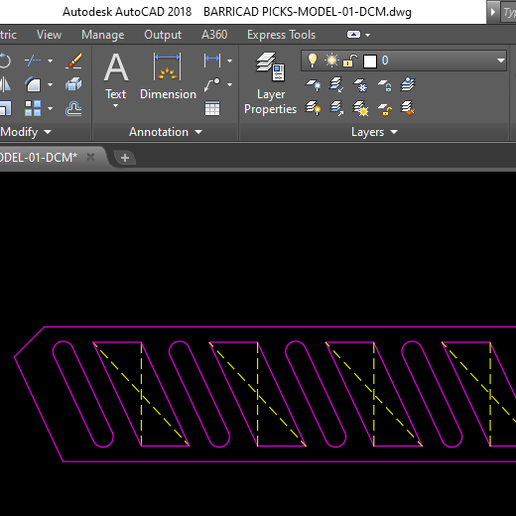516x516 pixels.
Task: Click the Erase tool icon
Action: [74, 61]
